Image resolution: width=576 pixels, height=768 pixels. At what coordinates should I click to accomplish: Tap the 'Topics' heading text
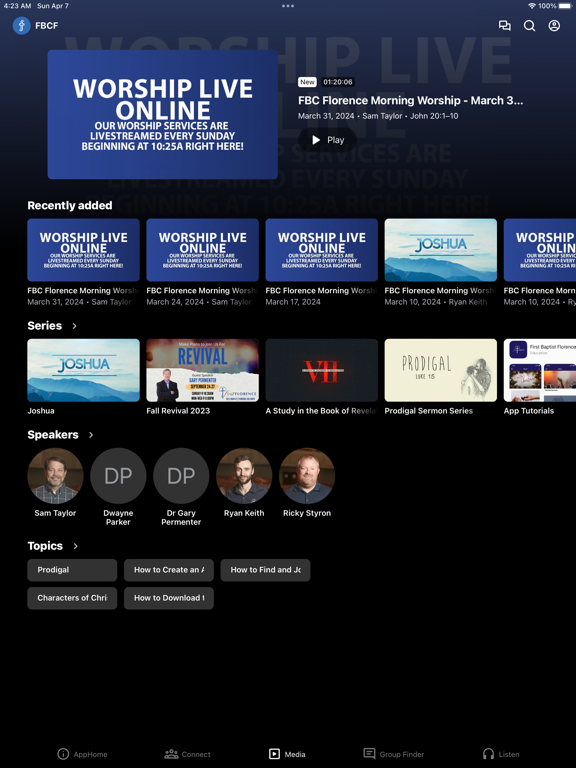(x=45, y=546)
